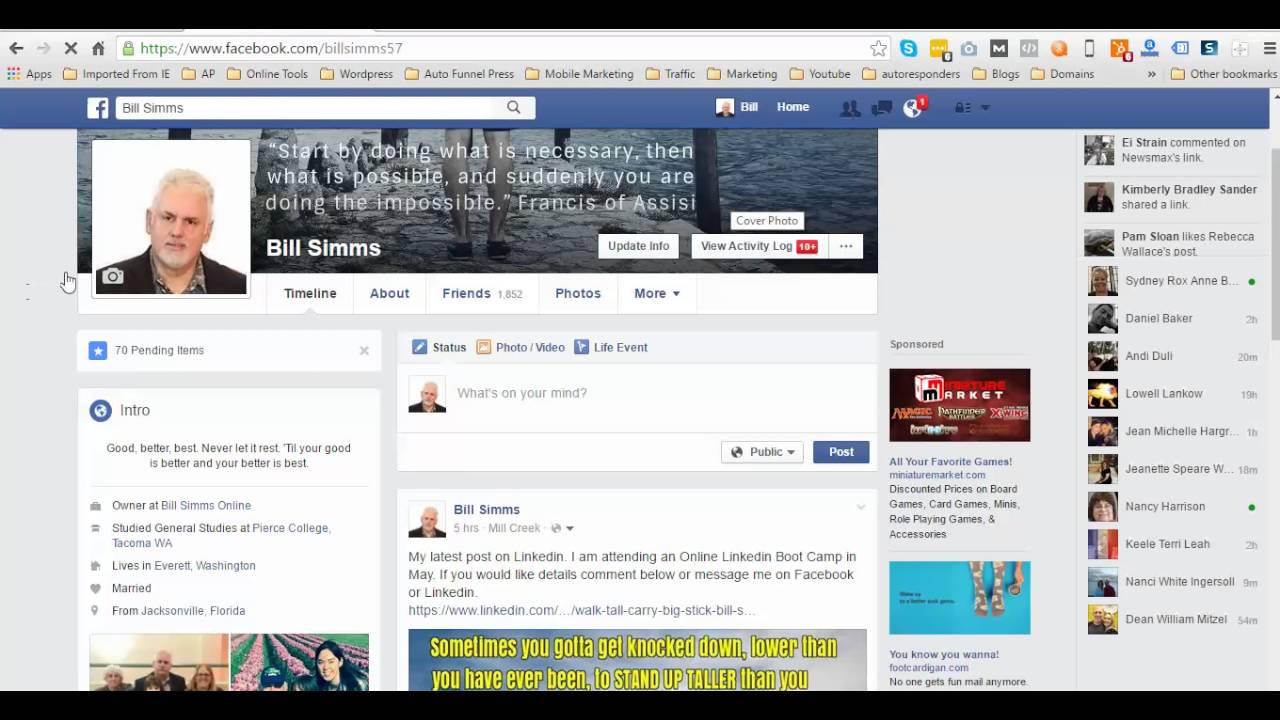
Task: Bookmark page with star icon
Action: (x=878, y=48)
